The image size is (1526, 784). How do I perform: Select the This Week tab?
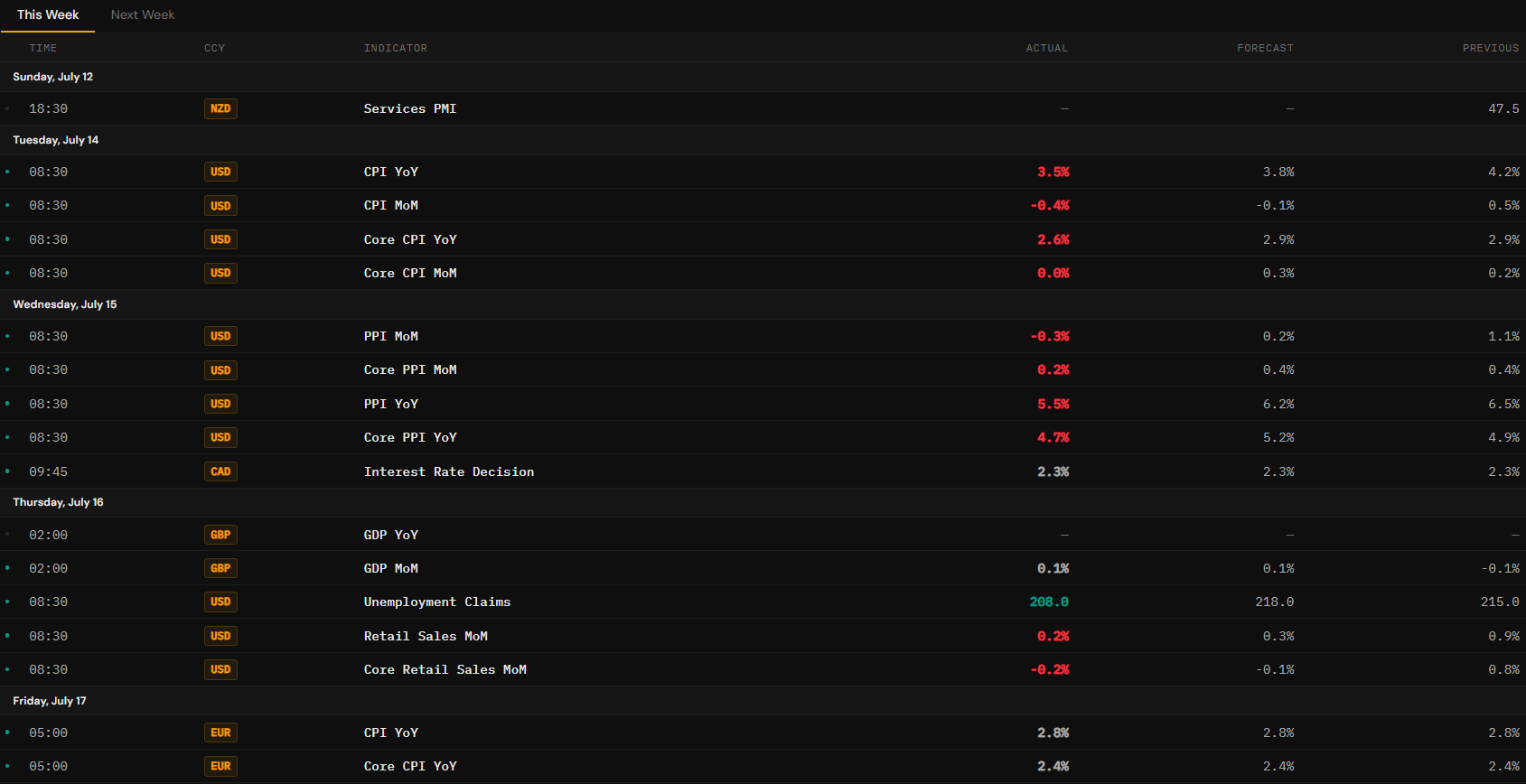48,14
